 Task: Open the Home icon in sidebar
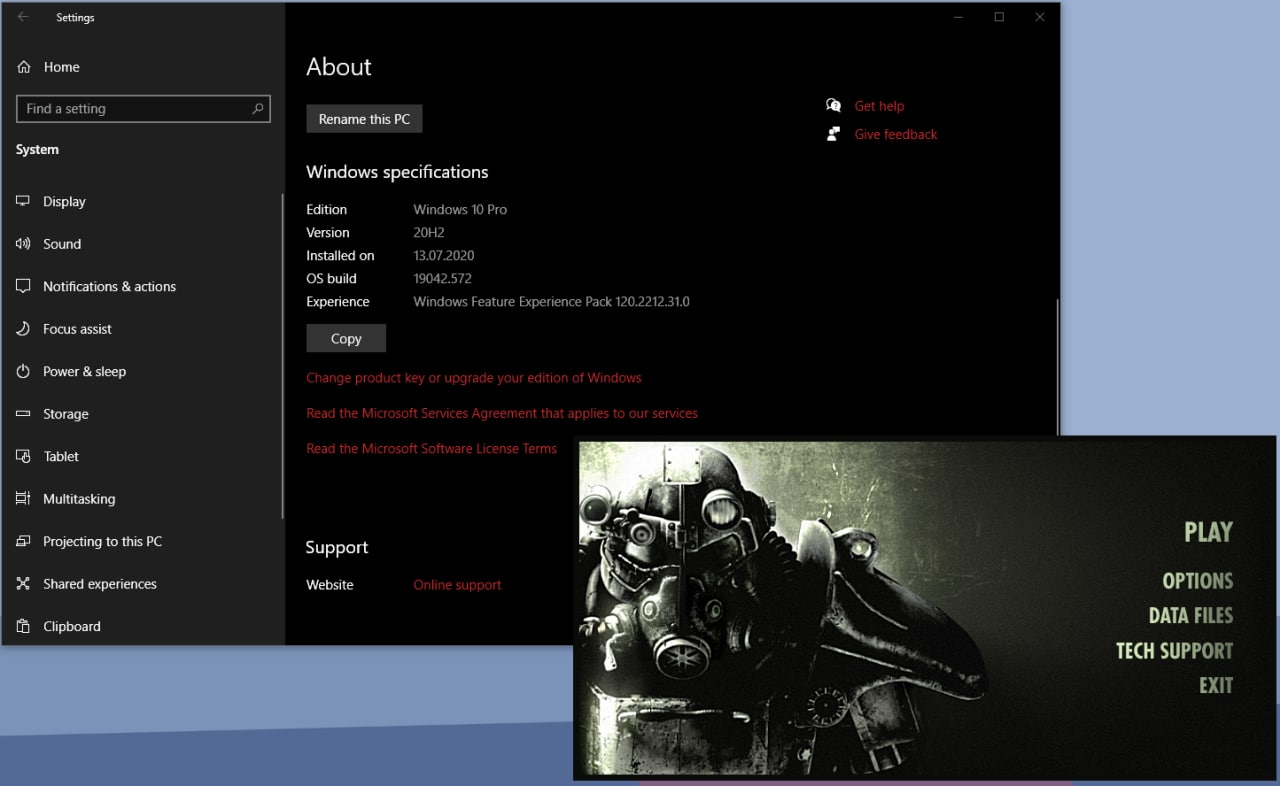pos(24,67)
